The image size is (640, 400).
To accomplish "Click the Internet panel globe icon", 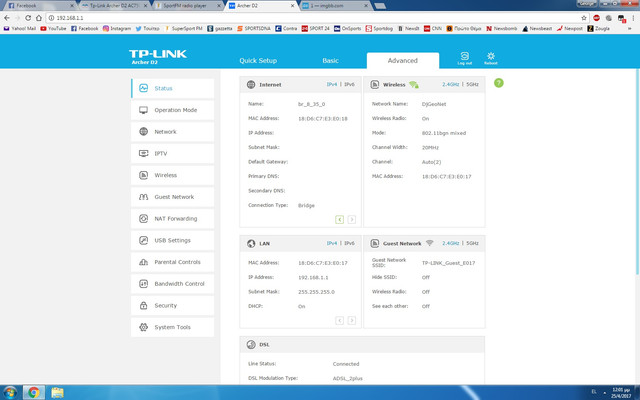I will tap(251, 84).
